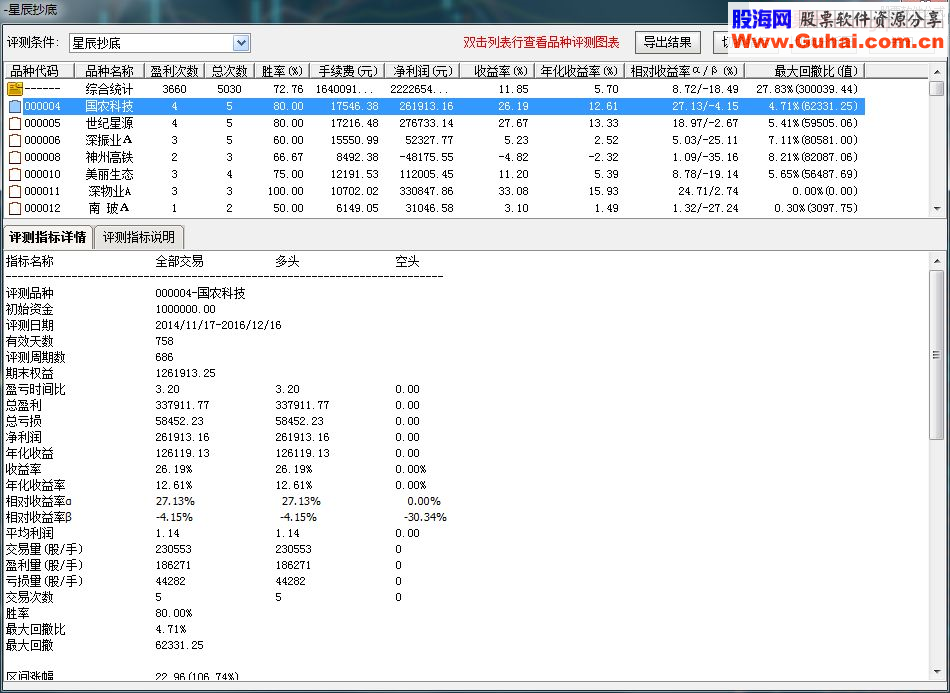
Task: Sort by 品种名称 column header
Action: 109,71
